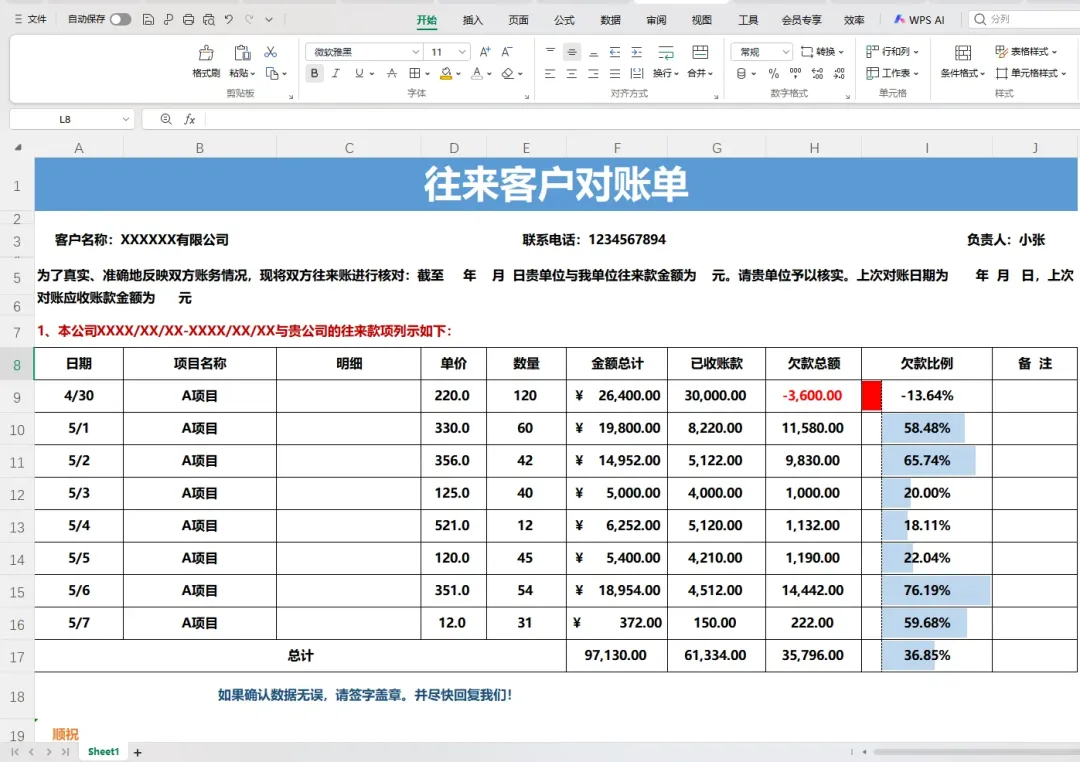The height and width of the screenshot is (762, 1080).
Task: Click the Copy icon
Action: click(272, 73)
